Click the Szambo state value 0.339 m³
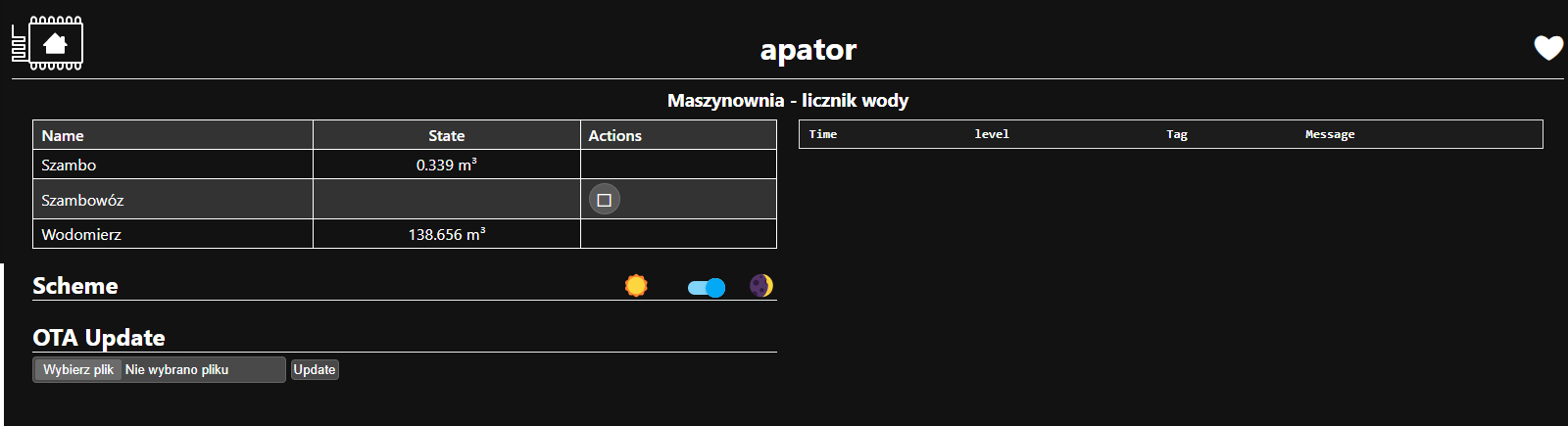Screen dimensions: 1568x426 pyautogui.click(x=446, y=165)
